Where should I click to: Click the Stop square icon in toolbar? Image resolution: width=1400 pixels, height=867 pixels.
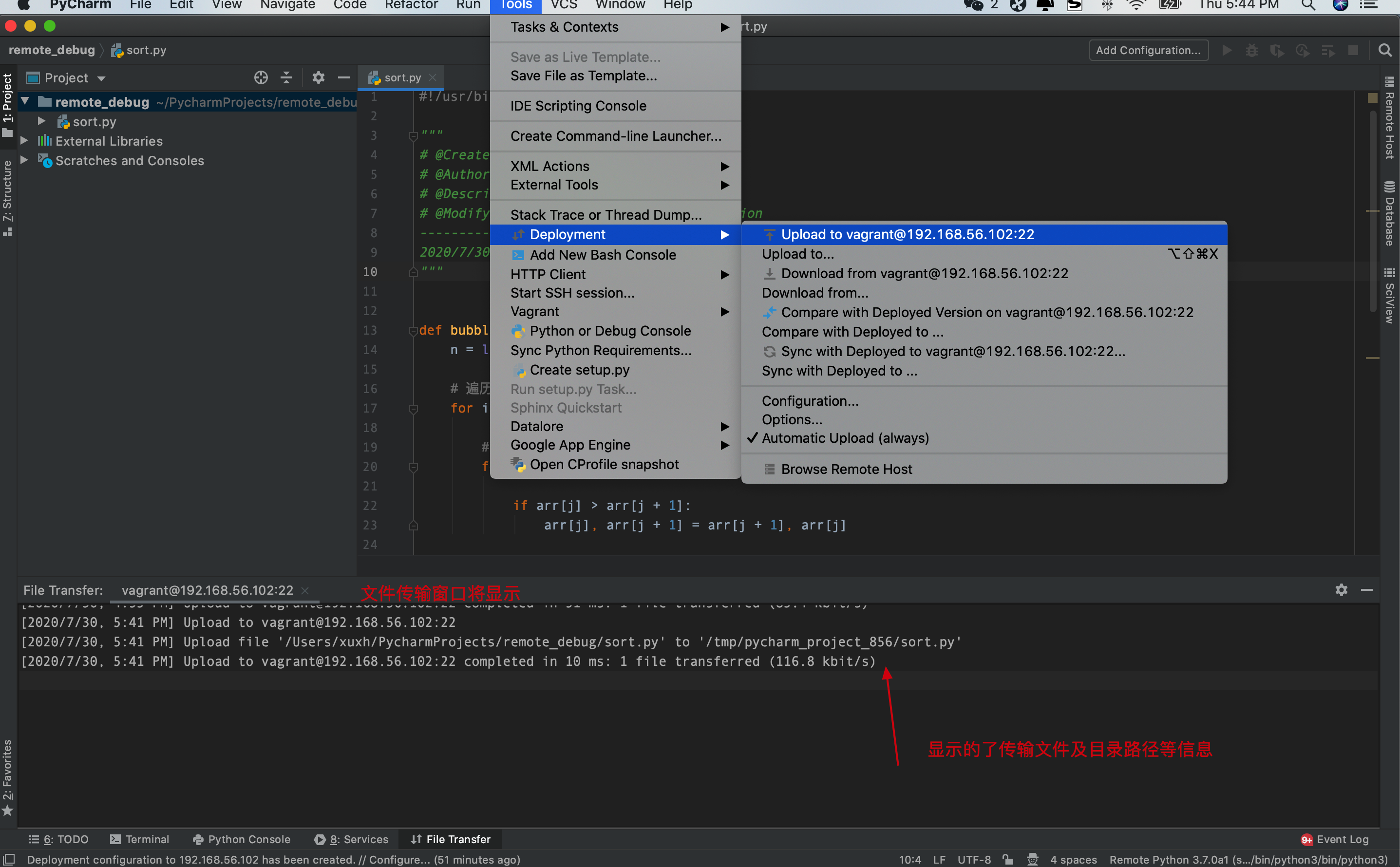1353,51
